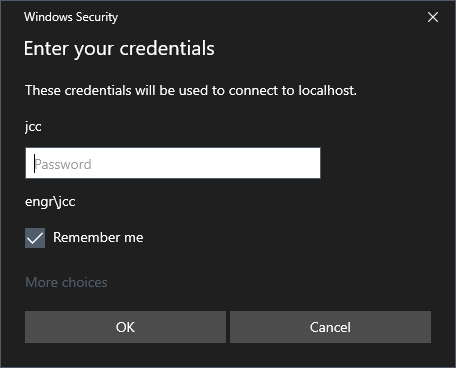456x368 pixels.
Task: Click the checkmark tick icon beside Remember me
Action: tap(35, 238)
